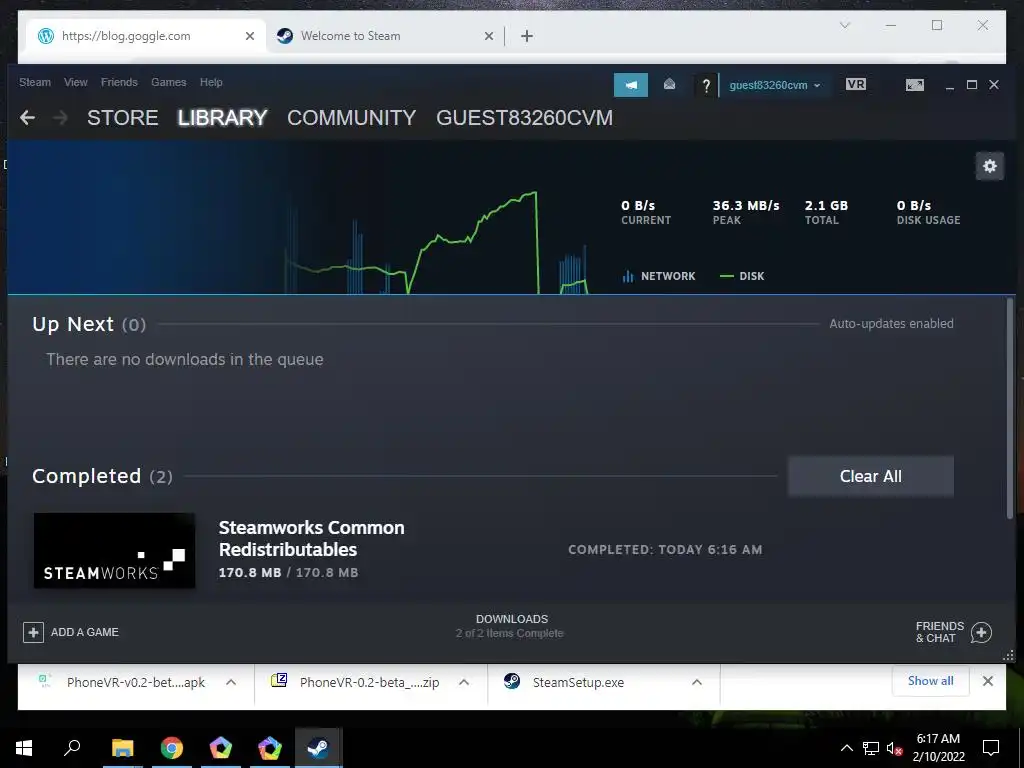1024x768 pixels.
Task: Click the 2.1 GB TOTAL value
Action: pyautogui.click(x=826, y=206)
